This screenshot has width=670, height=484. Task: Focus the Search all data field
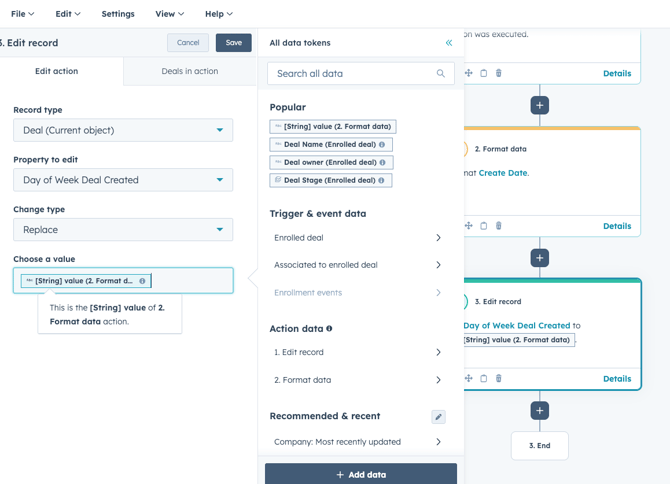352,74
